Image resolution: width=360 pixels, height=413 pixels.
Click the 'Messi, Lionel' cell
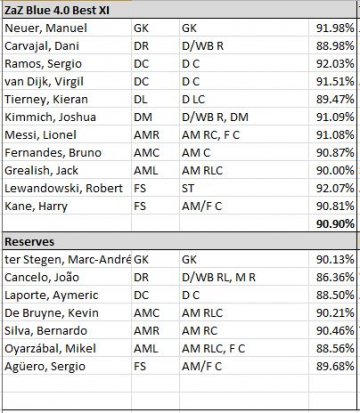click(x=67, y=135)
